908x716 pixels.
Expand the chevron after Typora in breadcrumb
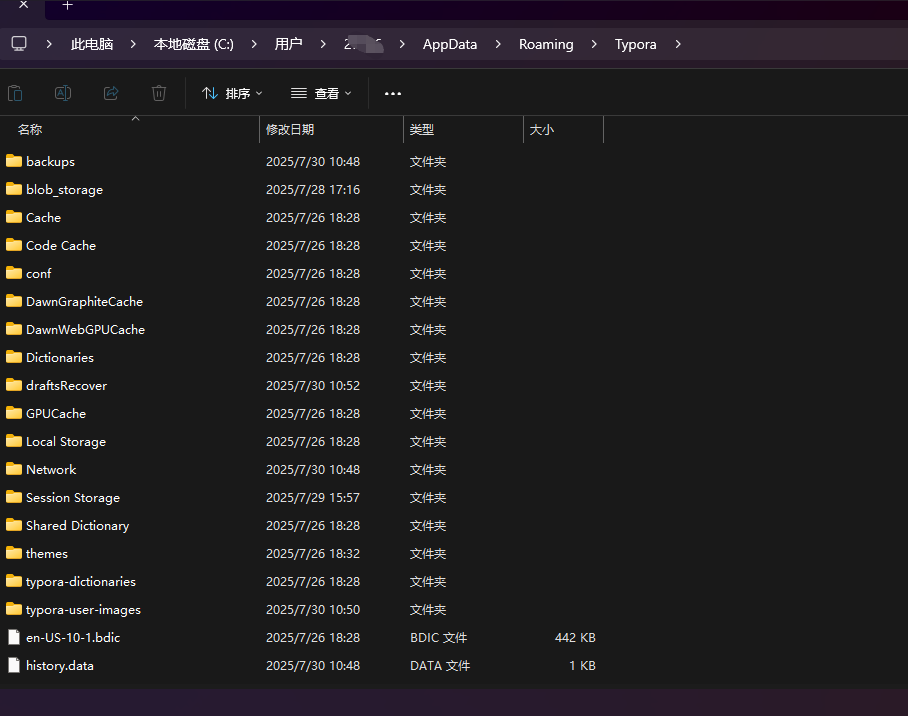tap(679, 44)
